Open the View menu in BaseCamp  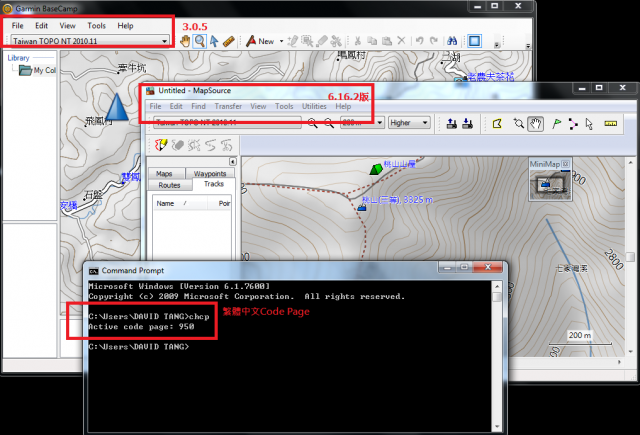[x=67, y=26]
